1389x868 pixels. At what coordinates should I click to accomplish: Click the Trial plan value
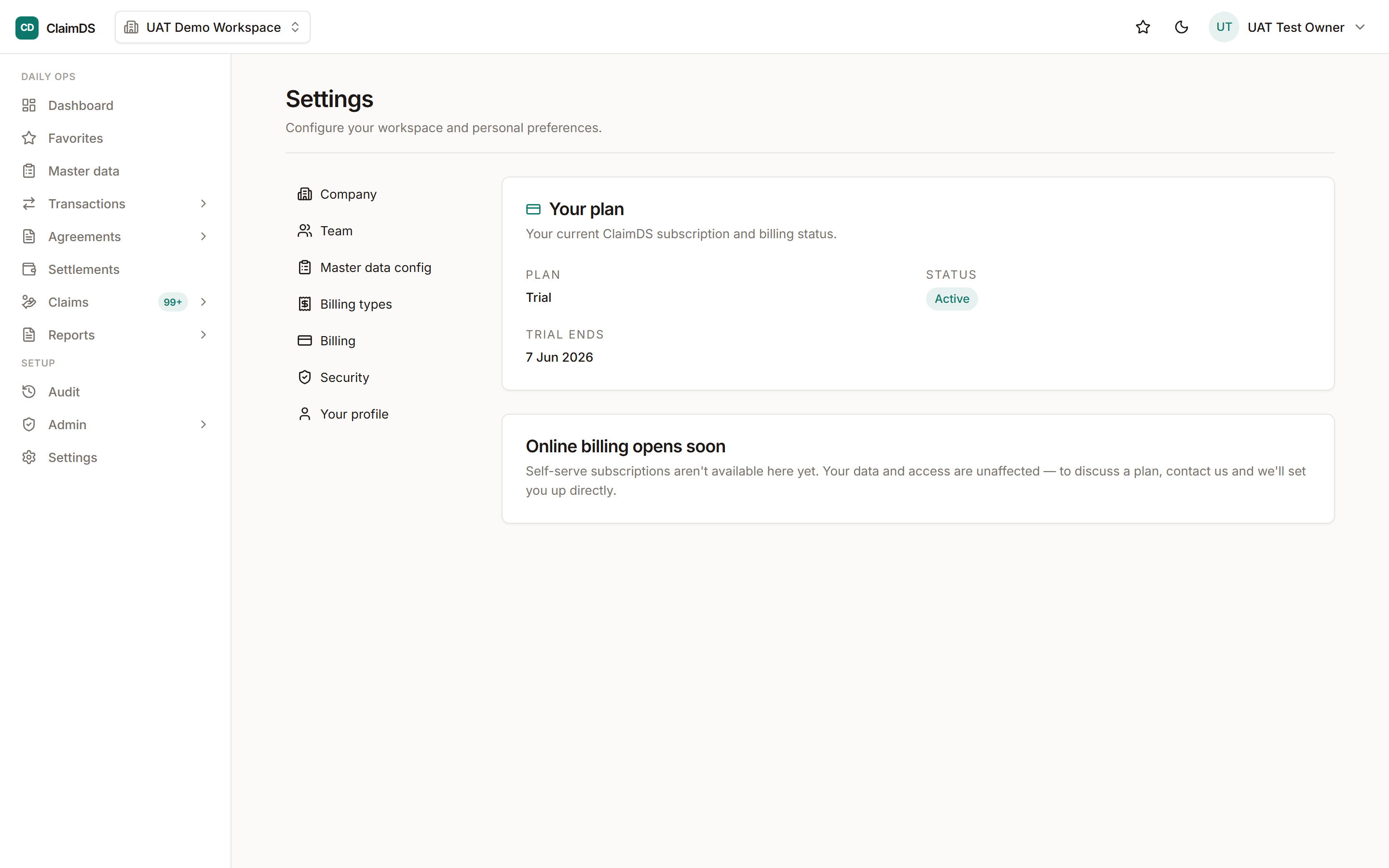point(538,298)
